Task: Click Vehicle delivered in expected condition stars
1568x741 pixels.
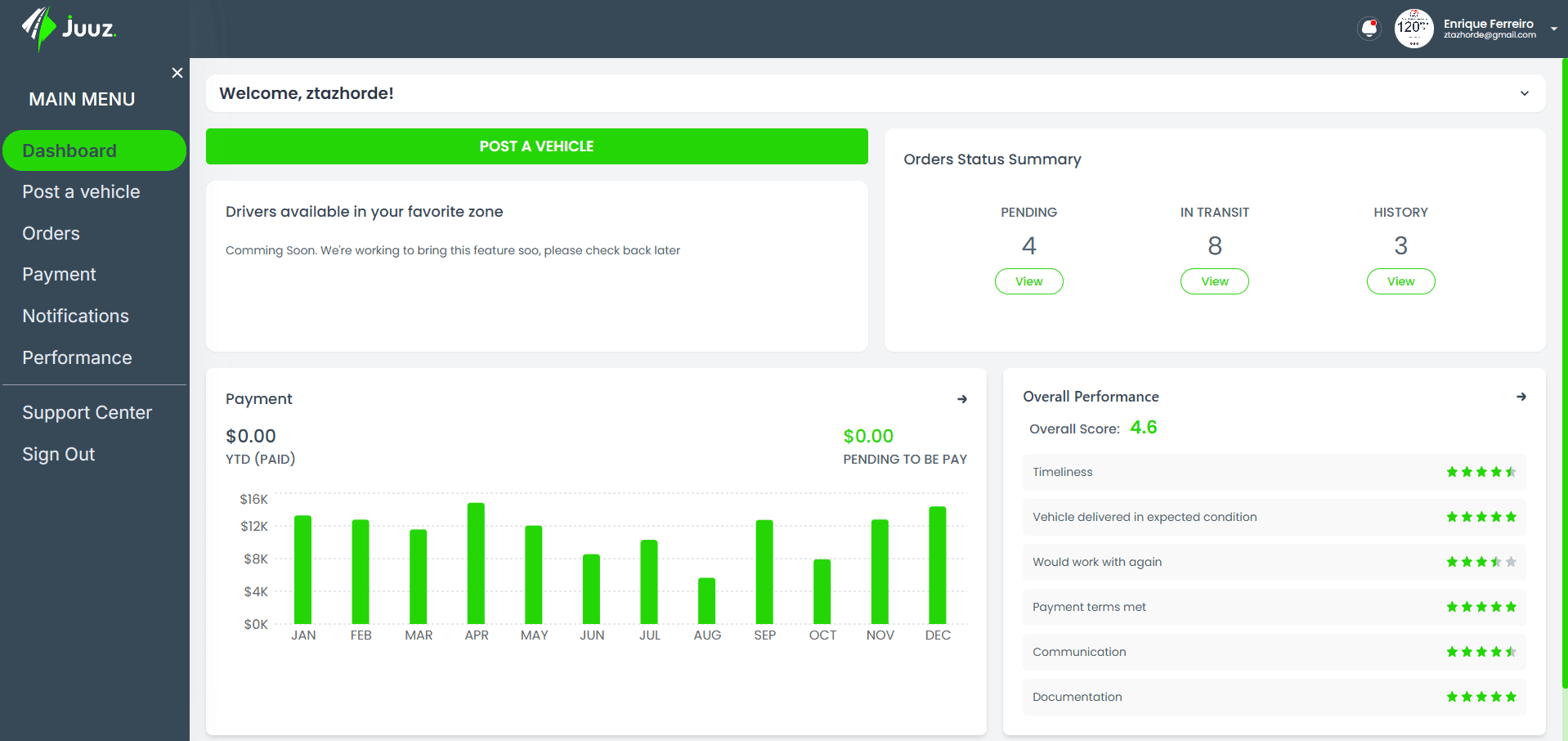Action: (1481, 517)
